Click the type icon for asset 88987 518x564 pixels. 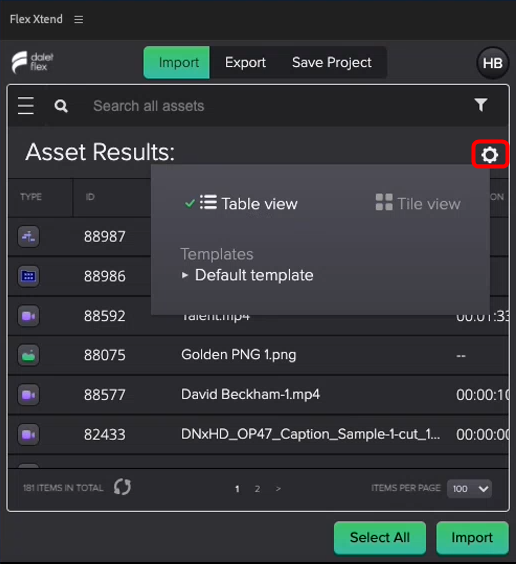click(28, 237)
